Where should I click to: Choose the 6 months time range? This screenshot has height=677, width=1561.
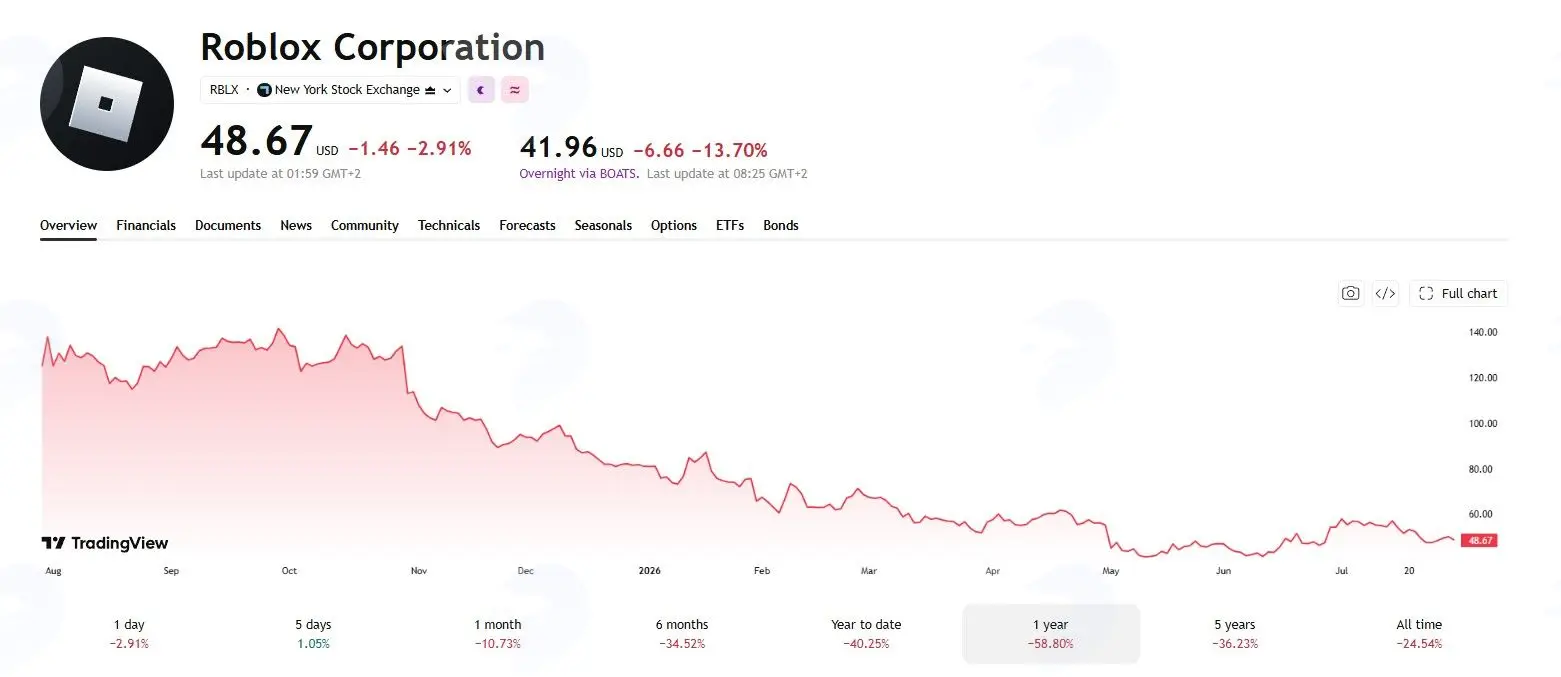(682, 634)
